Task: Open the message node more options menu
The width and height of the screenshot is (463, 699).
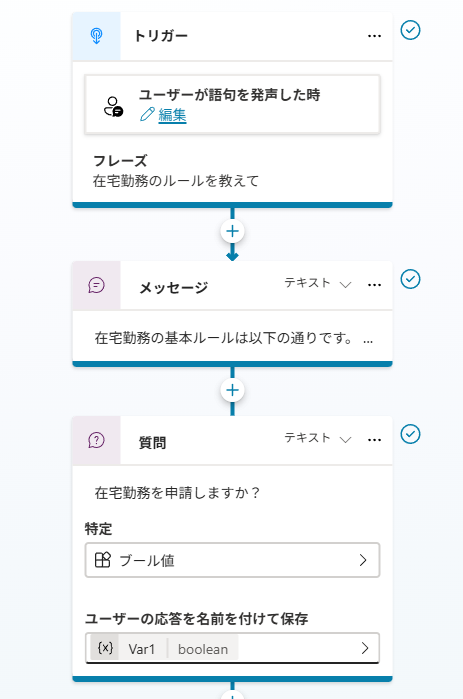Action: 374,285
